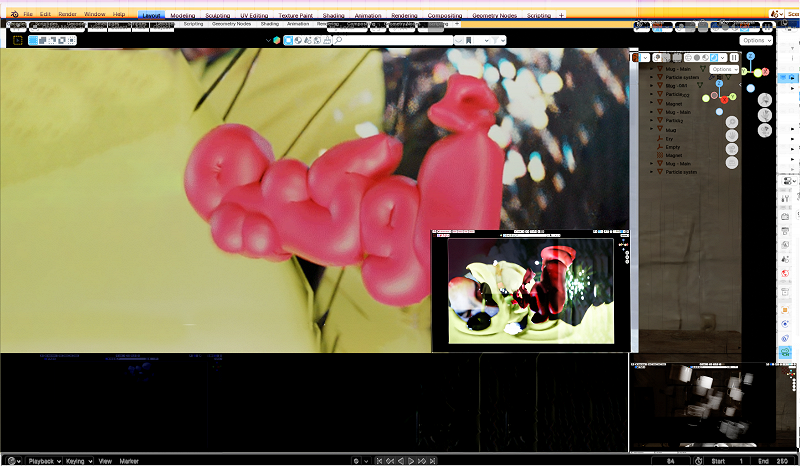Open the Render menu
This screenshot has width=800, height=466.
pyautogui.click(x=67, y=15)
